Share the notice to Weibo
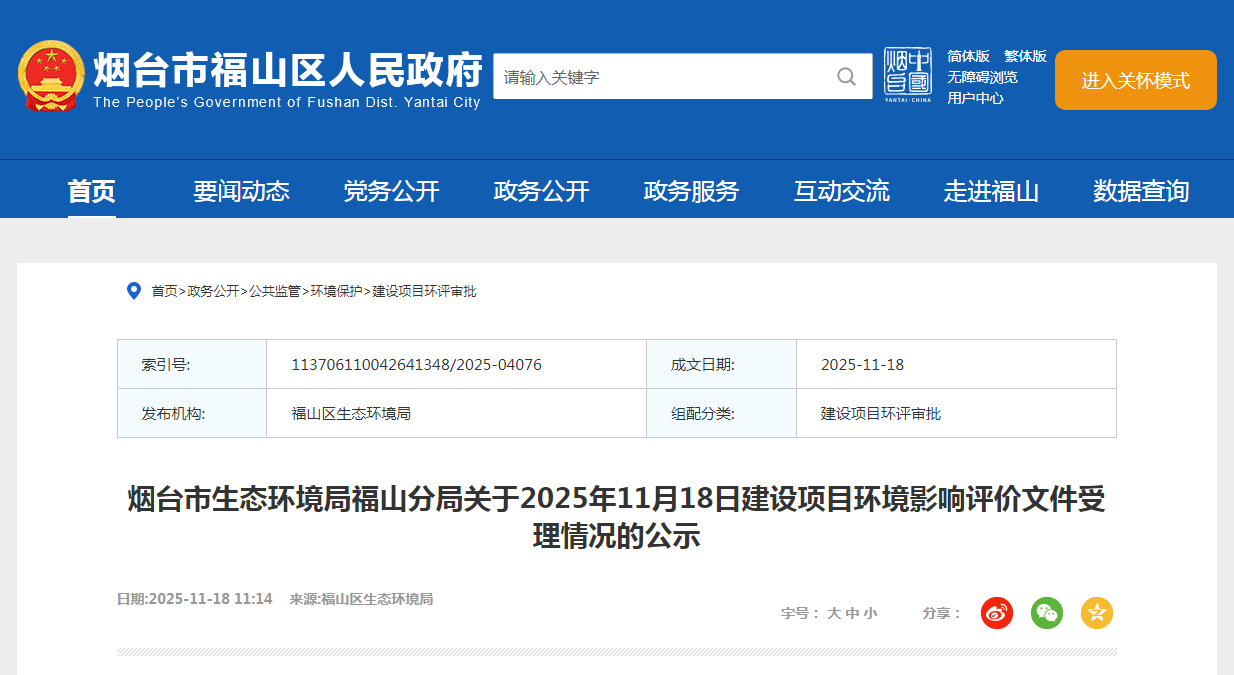This screenshot has height=675, width=1234. (996, 613)
